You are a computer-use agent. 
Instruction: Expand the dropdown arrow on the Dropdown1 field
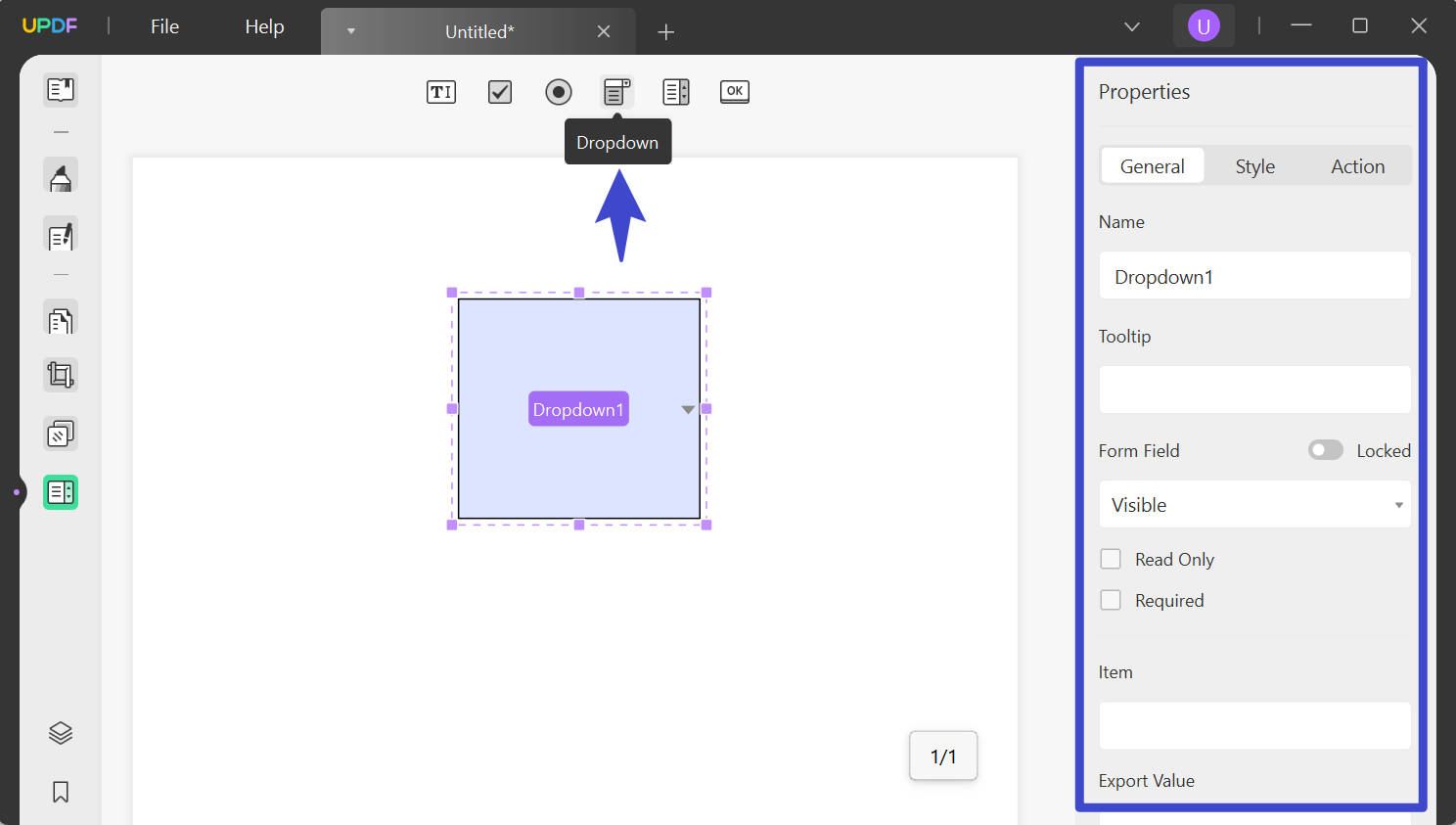point(688,409)
